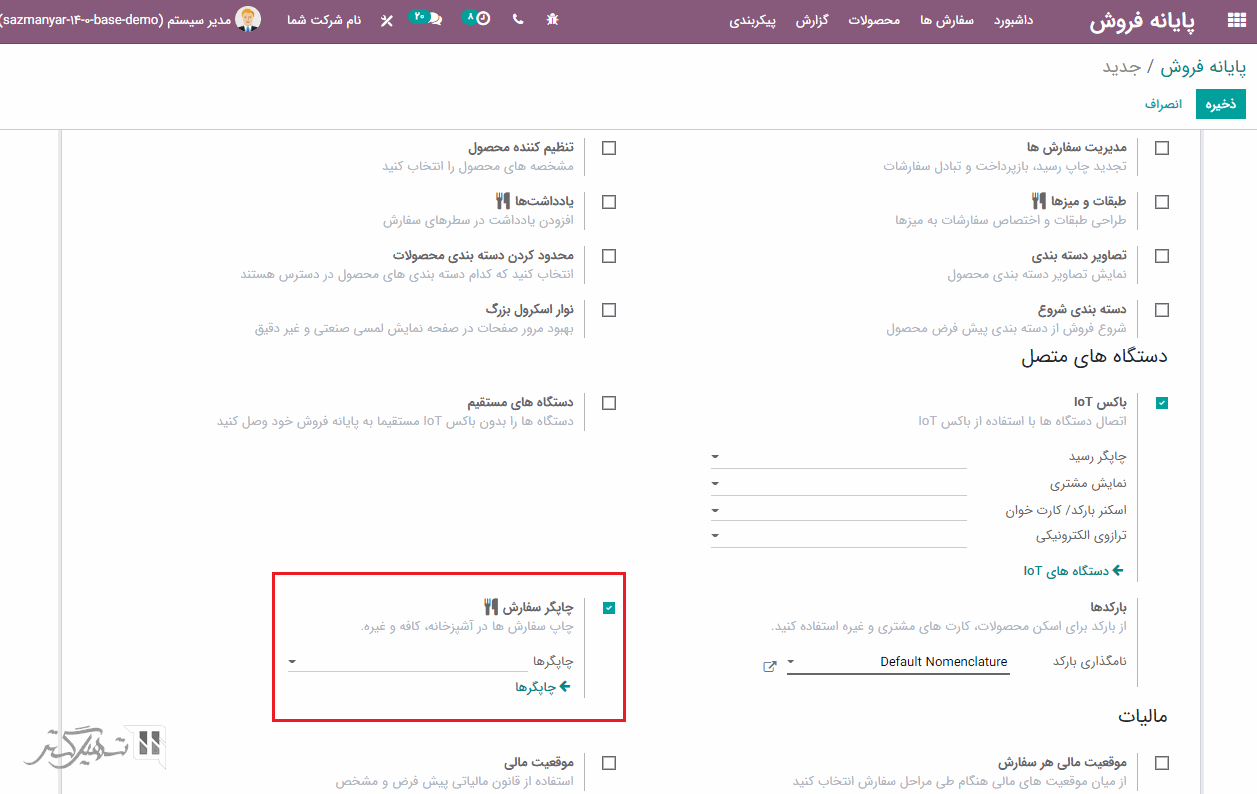Click the wrench tools icon
Image resolution: width=1257 pixels, height=794 pixels.
coord(387,20)
